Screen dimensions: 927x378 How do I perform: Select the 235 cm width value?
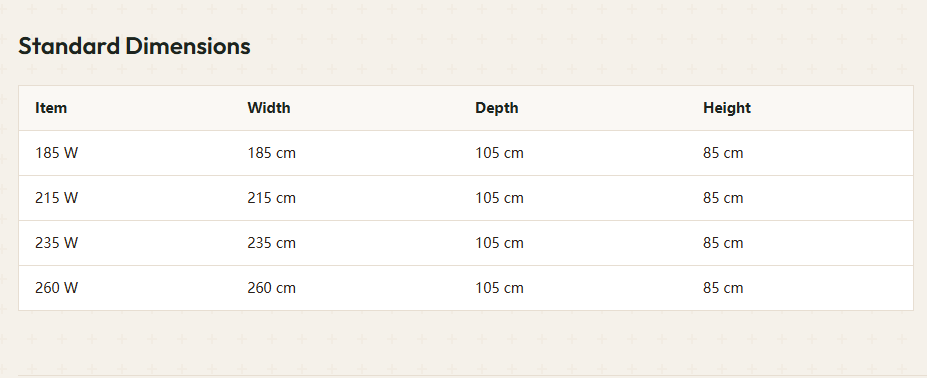click(271, 243)
